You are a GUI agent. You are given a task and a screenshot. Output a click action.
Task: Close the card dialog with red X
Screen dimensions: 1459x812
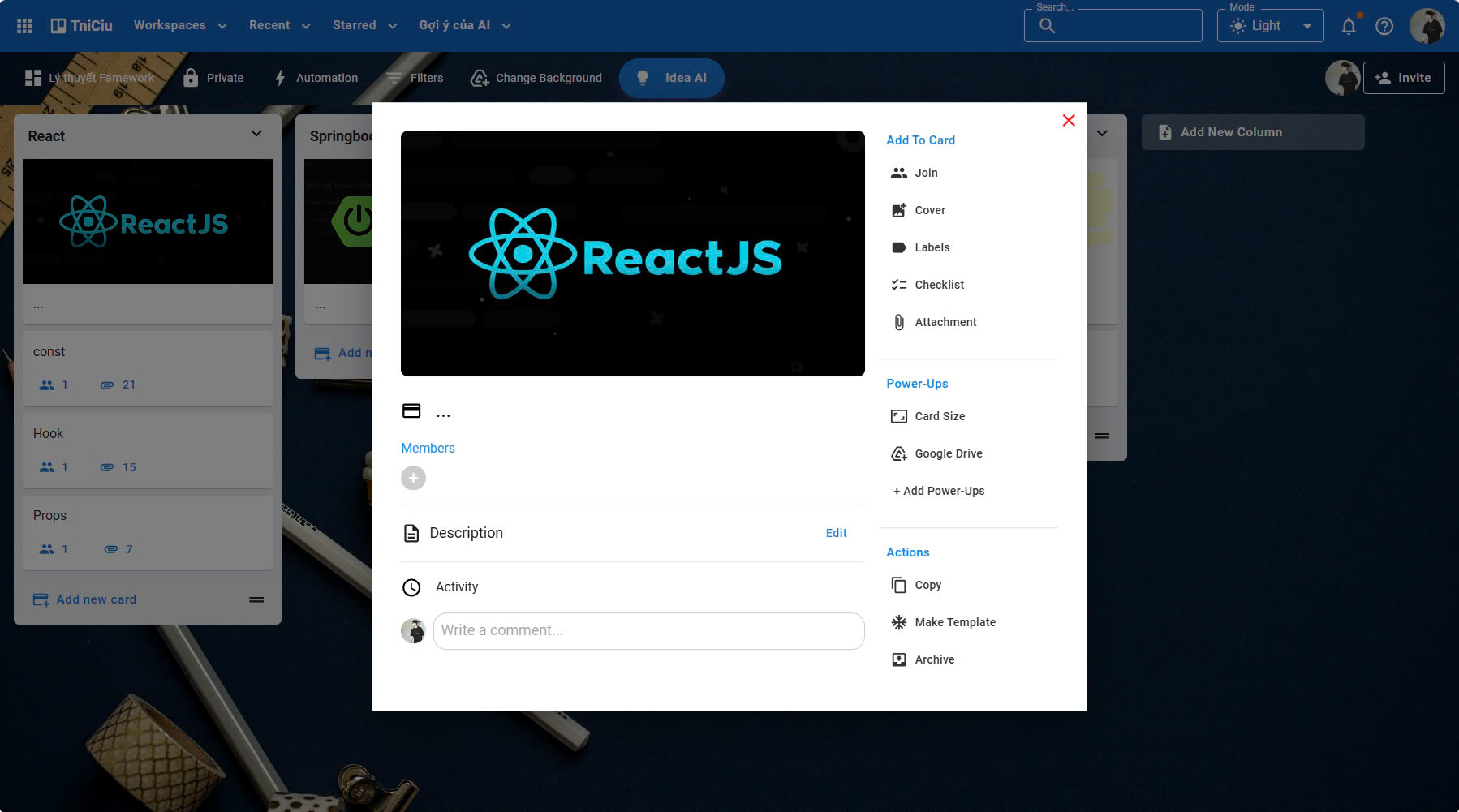[x=1069, y=120]
